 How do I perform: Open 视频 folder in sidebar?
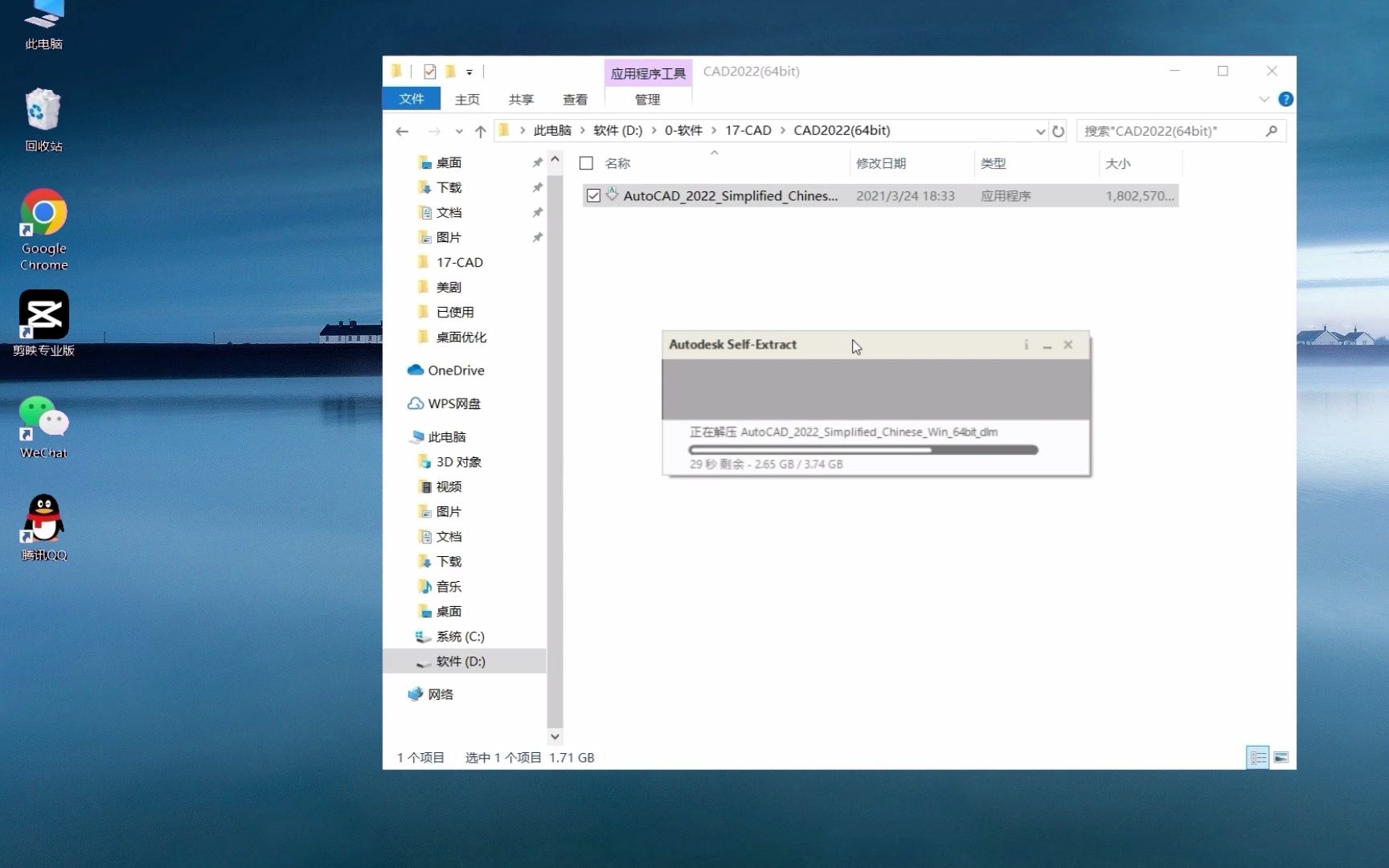coord(440,487)
